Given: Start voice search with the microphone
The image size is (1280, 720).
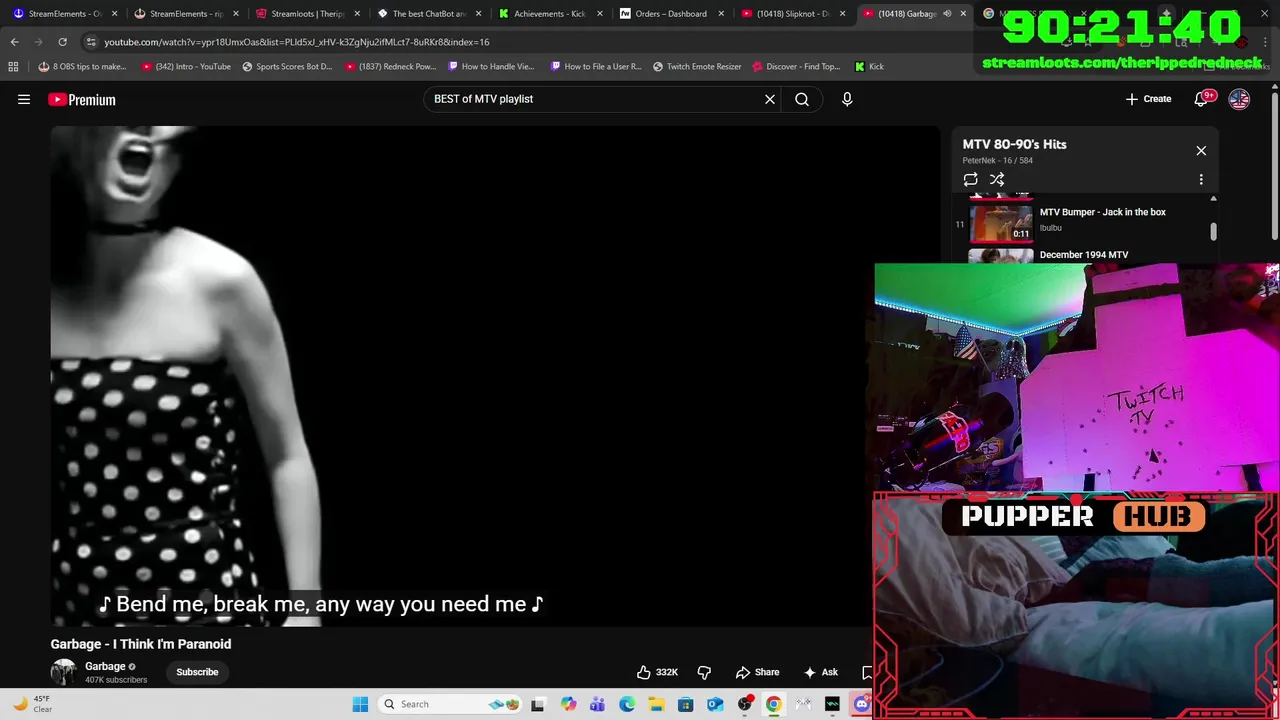Looking at the screenshot, I should [847, 99].
